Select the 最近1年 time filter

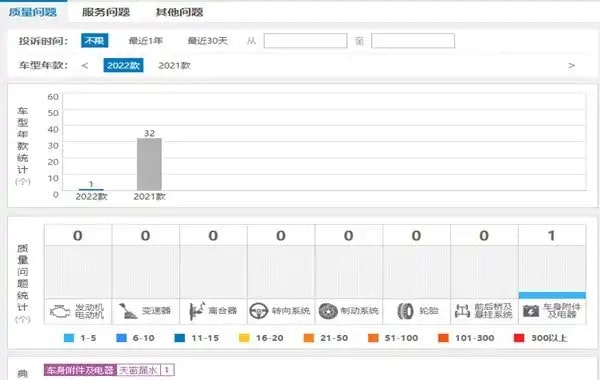[x=146, y=41]
